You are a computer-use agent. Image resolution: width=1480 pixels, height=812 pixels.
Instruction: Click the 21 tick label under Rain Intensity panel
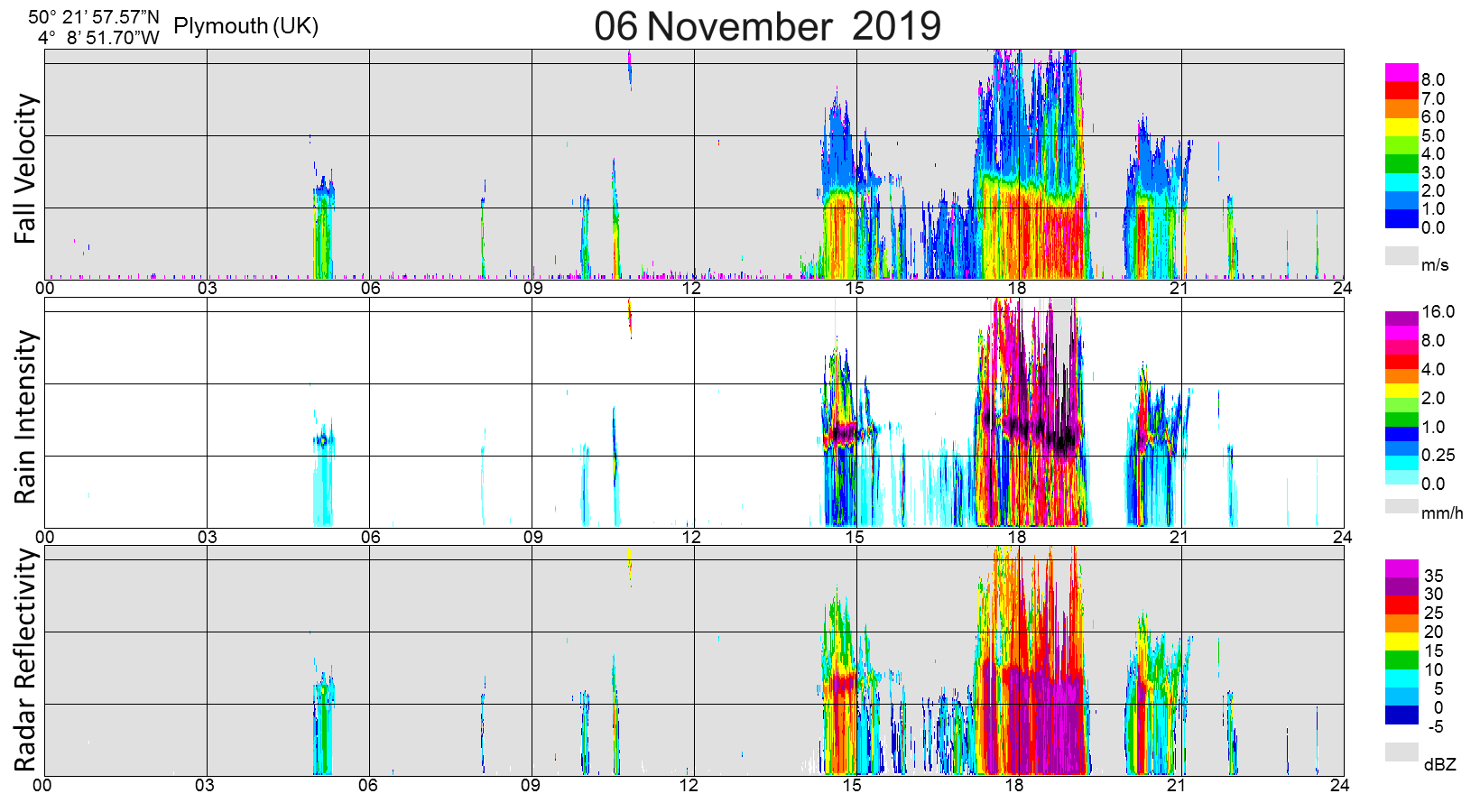click(x=1179, y=537)
